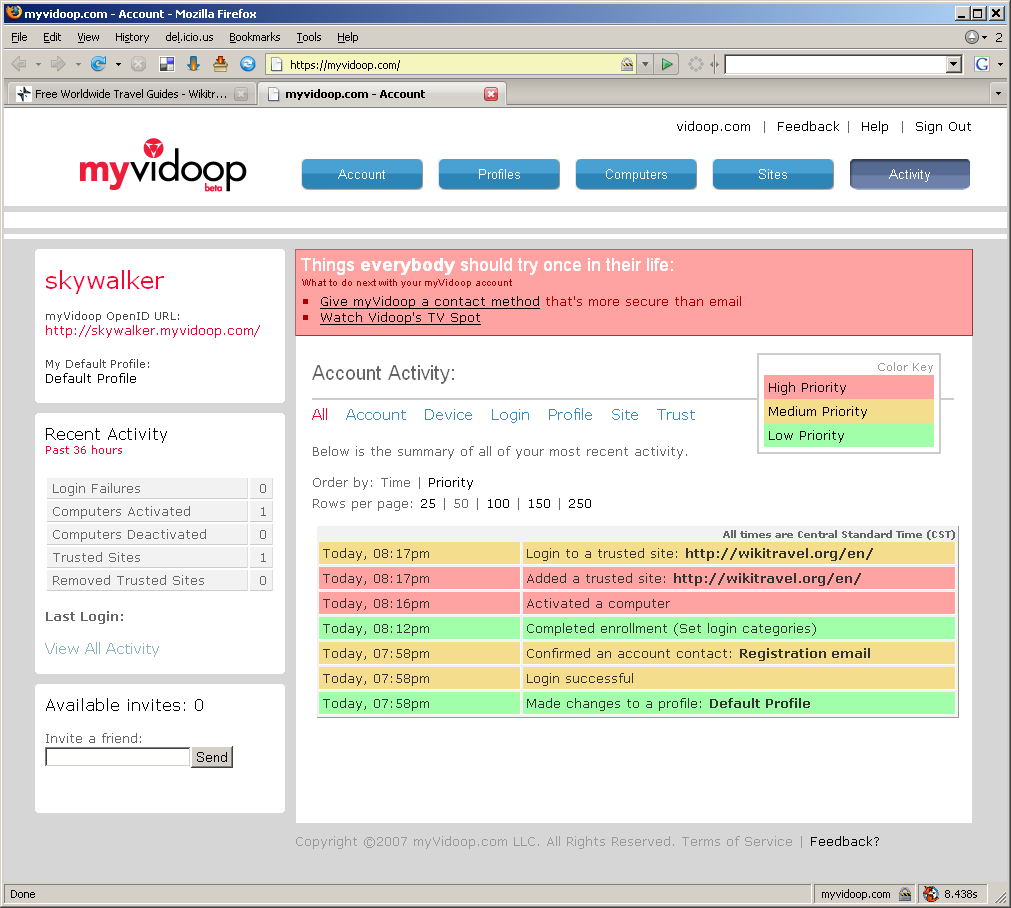Open the toolbar search box dropdown

pyautogui.click(x=954, y=64)
